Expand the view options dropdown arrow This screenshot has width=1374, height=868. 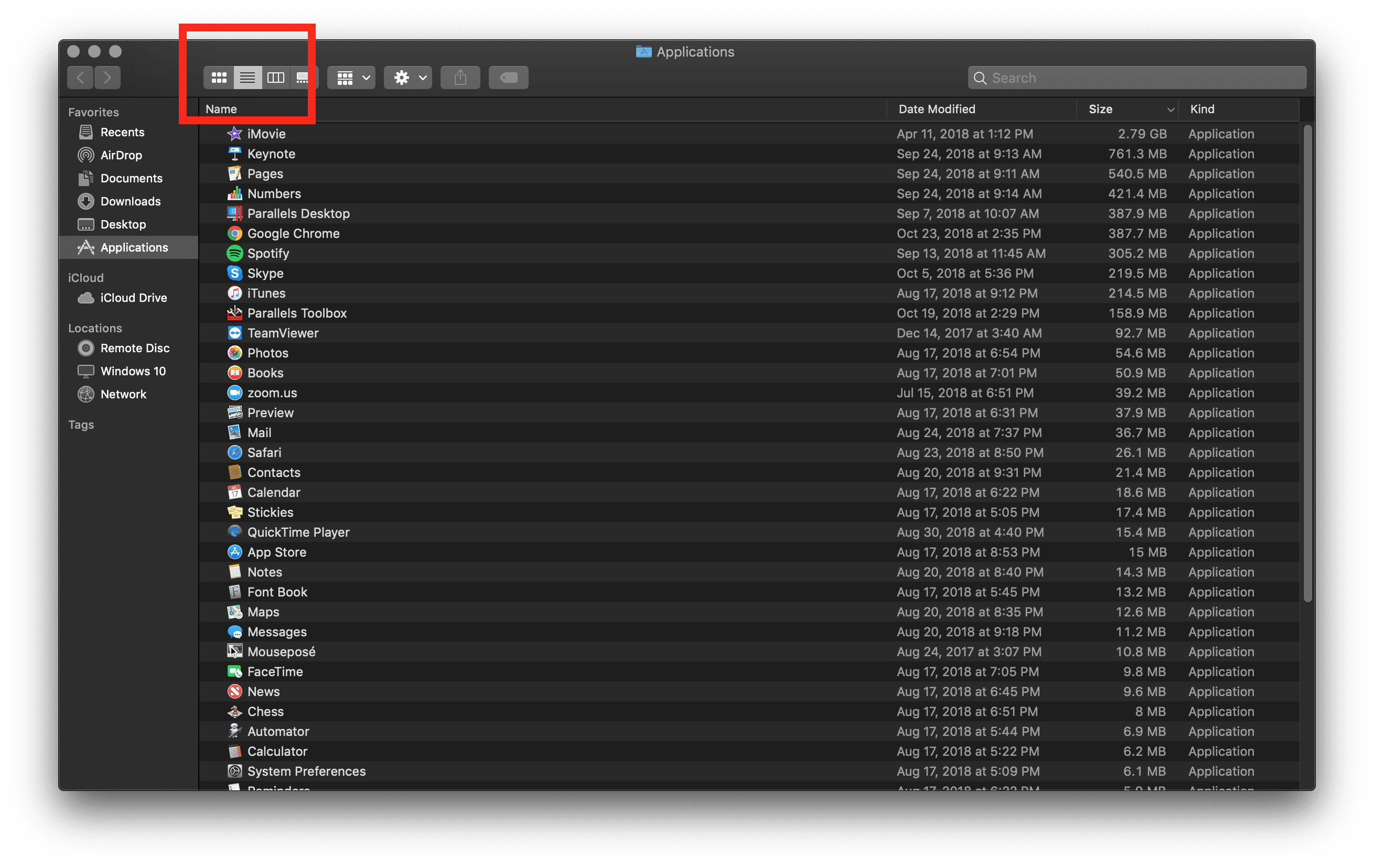pyautogui.click(x=362, y=77)
